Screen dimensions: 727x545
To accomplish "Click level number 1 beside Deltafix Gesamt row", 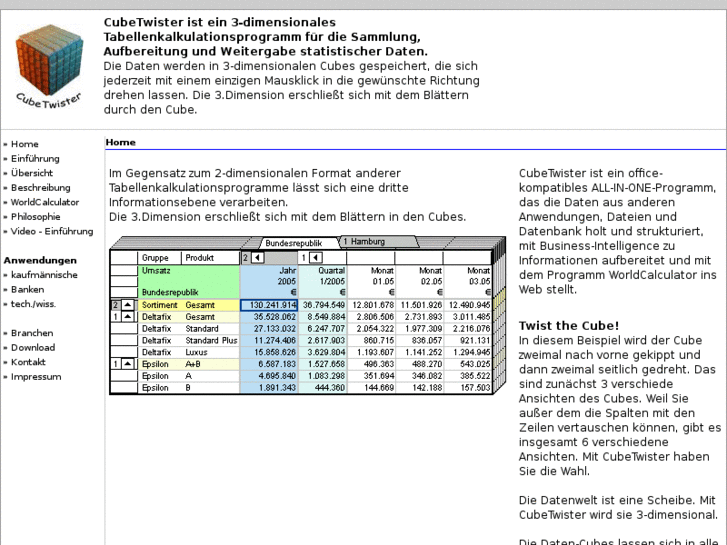I will [116, 317].
